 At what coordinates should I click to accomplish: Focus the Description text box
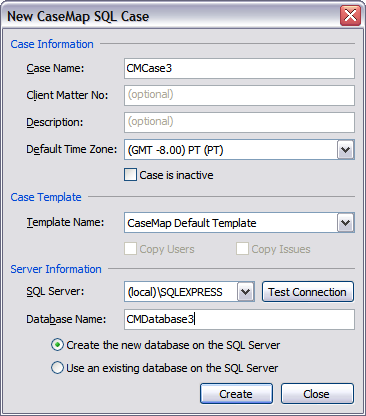(x=239, y=122)
